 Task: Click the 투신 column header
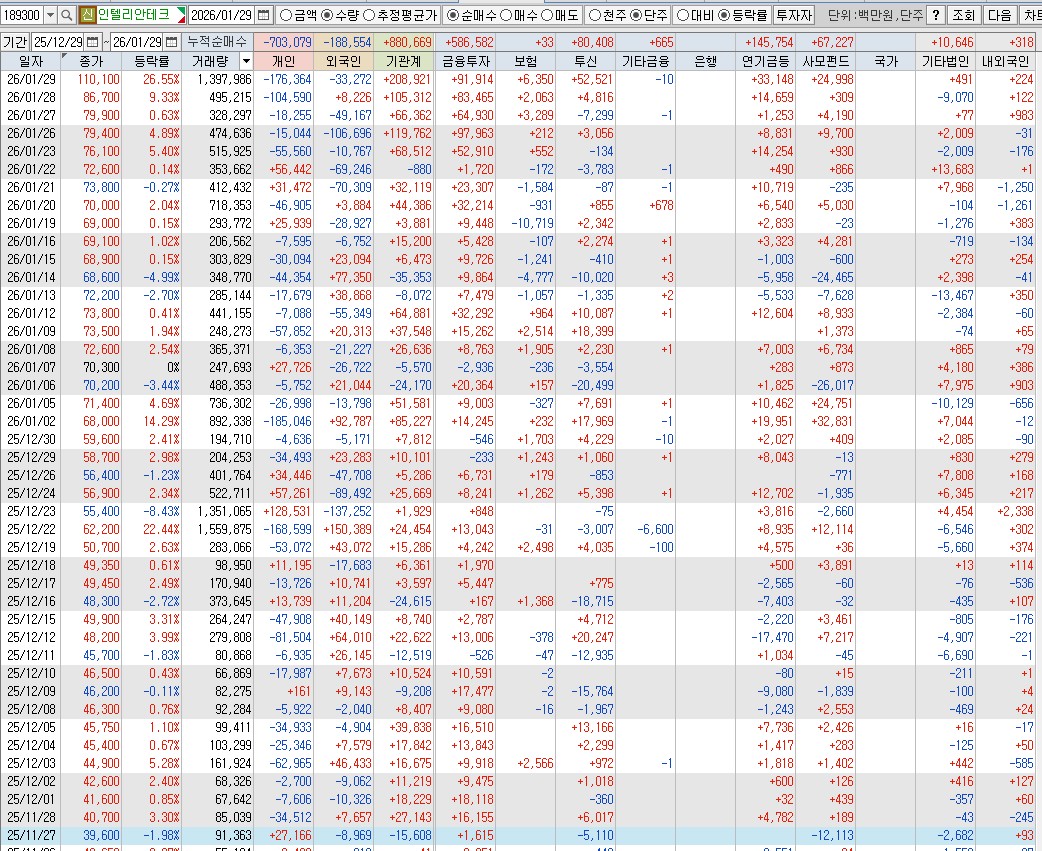[x=585, y=62]
